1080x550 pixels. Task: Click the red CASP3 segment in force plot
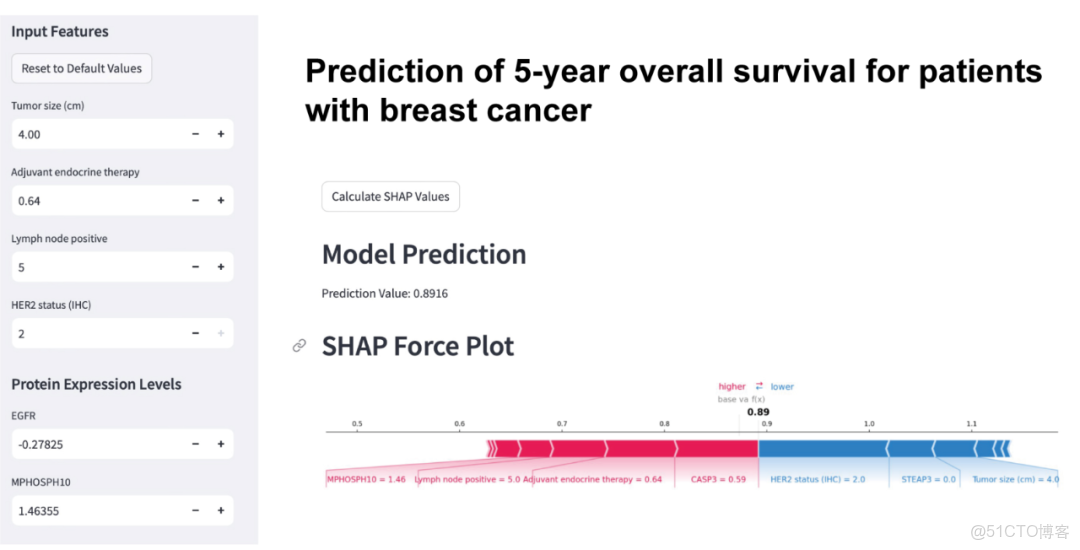pos(716,448)
